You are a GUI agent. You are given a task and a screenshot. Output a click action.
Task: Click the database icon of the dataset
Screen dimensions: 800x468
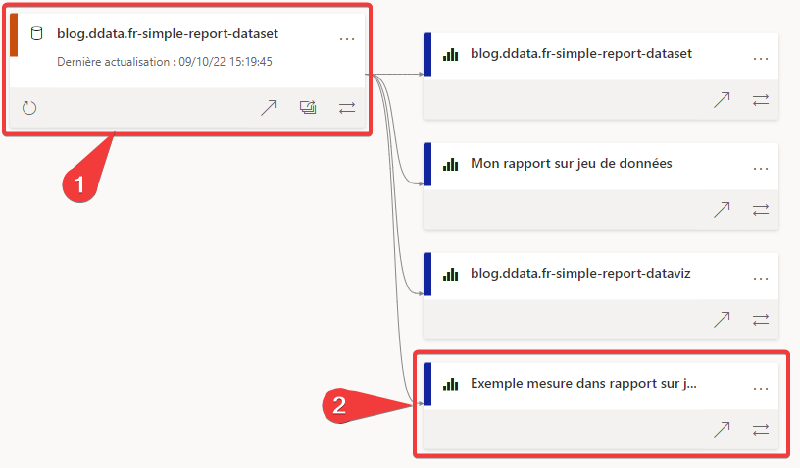click(37, 34)
